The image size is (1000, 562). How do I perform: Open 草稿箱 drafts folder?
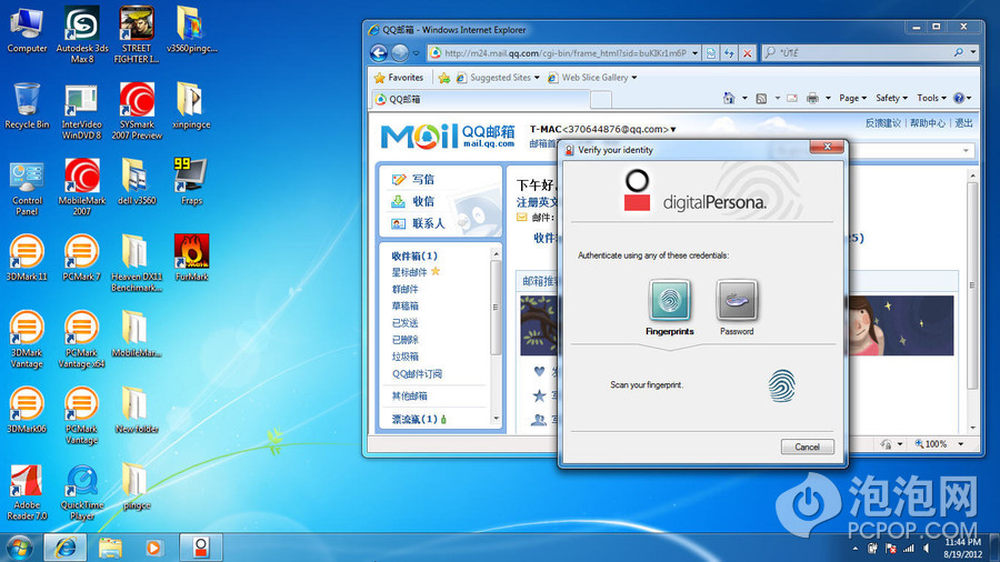pos(405,306)
